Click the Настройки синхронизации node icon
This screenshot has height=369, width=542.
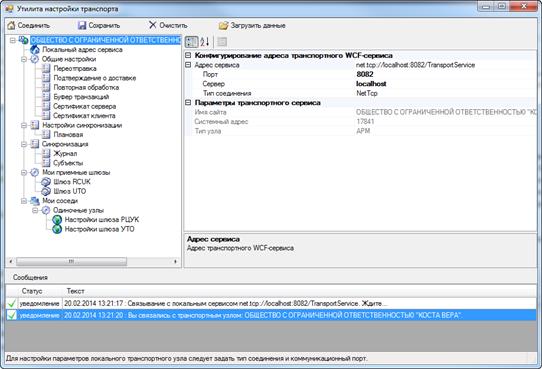(x=35, y=125)
